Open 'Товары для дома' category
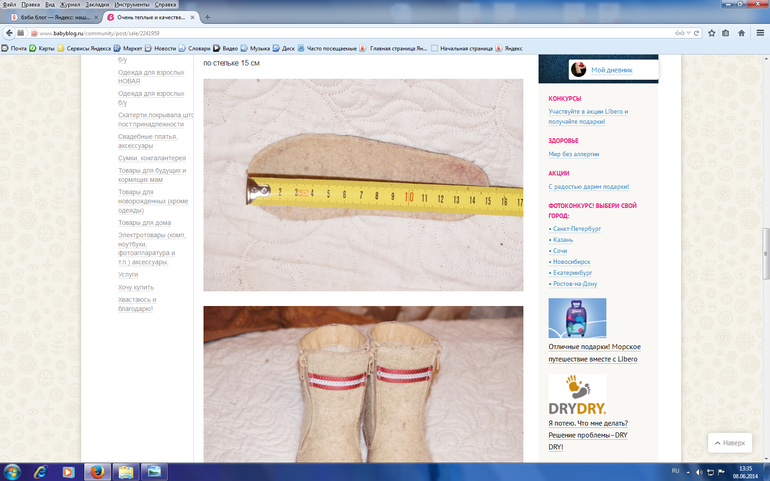This screenshot has width=770, height=481. (x=144, y=223)
